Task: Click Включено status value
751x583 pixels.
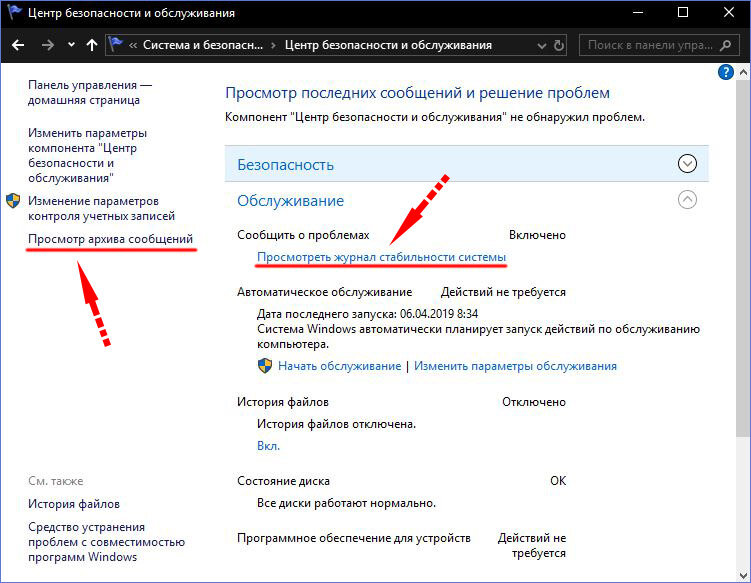Action: point(537,235)
